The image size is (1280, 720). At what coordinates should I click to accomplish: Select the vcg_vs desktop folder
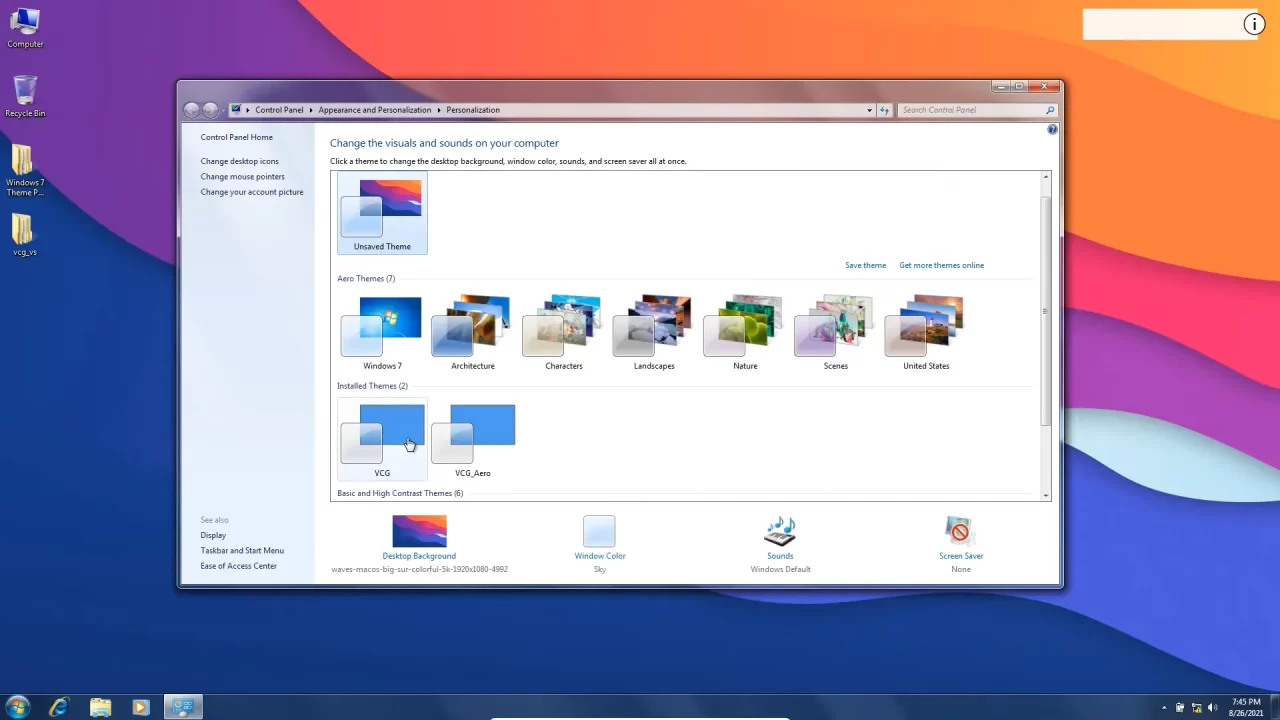coord(25,235)
